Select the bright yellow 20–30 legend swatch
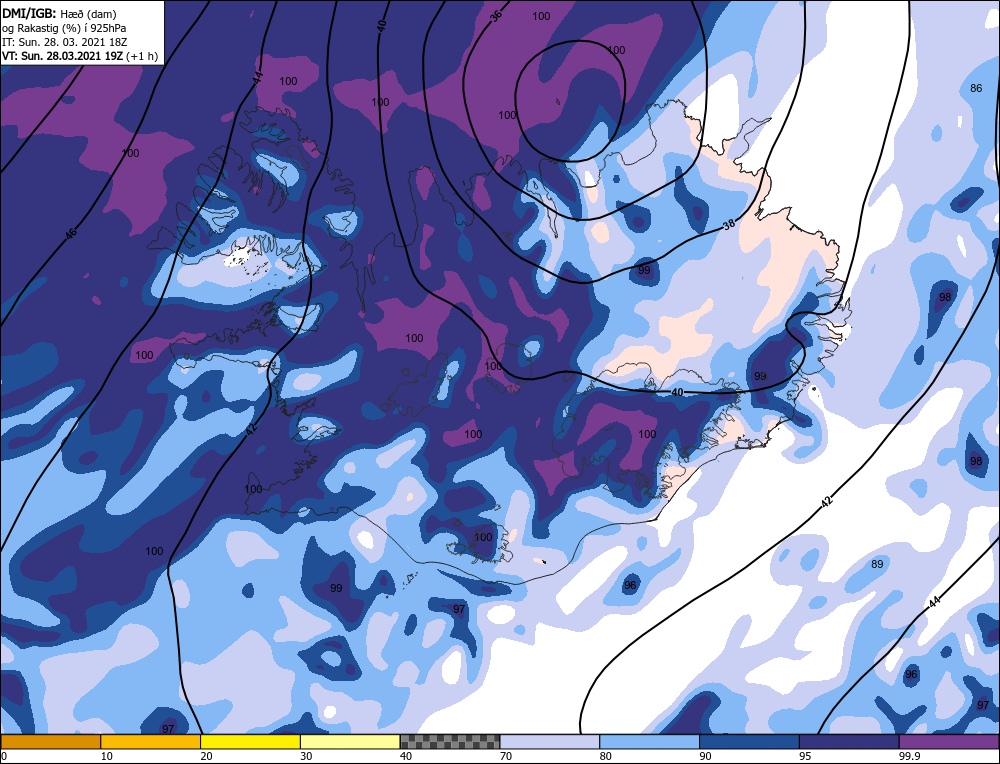 point(250,742)
